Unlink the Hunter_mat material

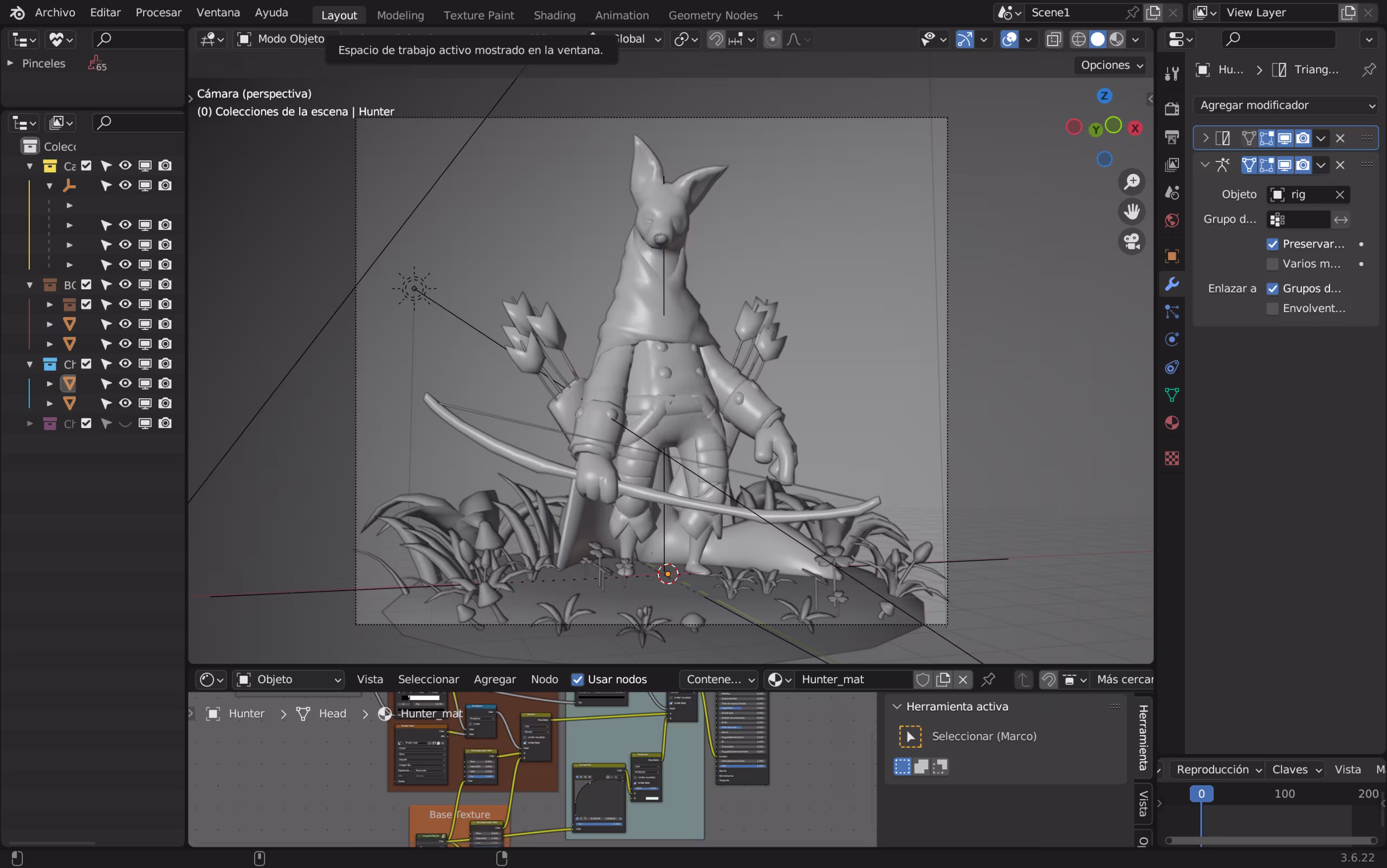[x=963, y=679]
